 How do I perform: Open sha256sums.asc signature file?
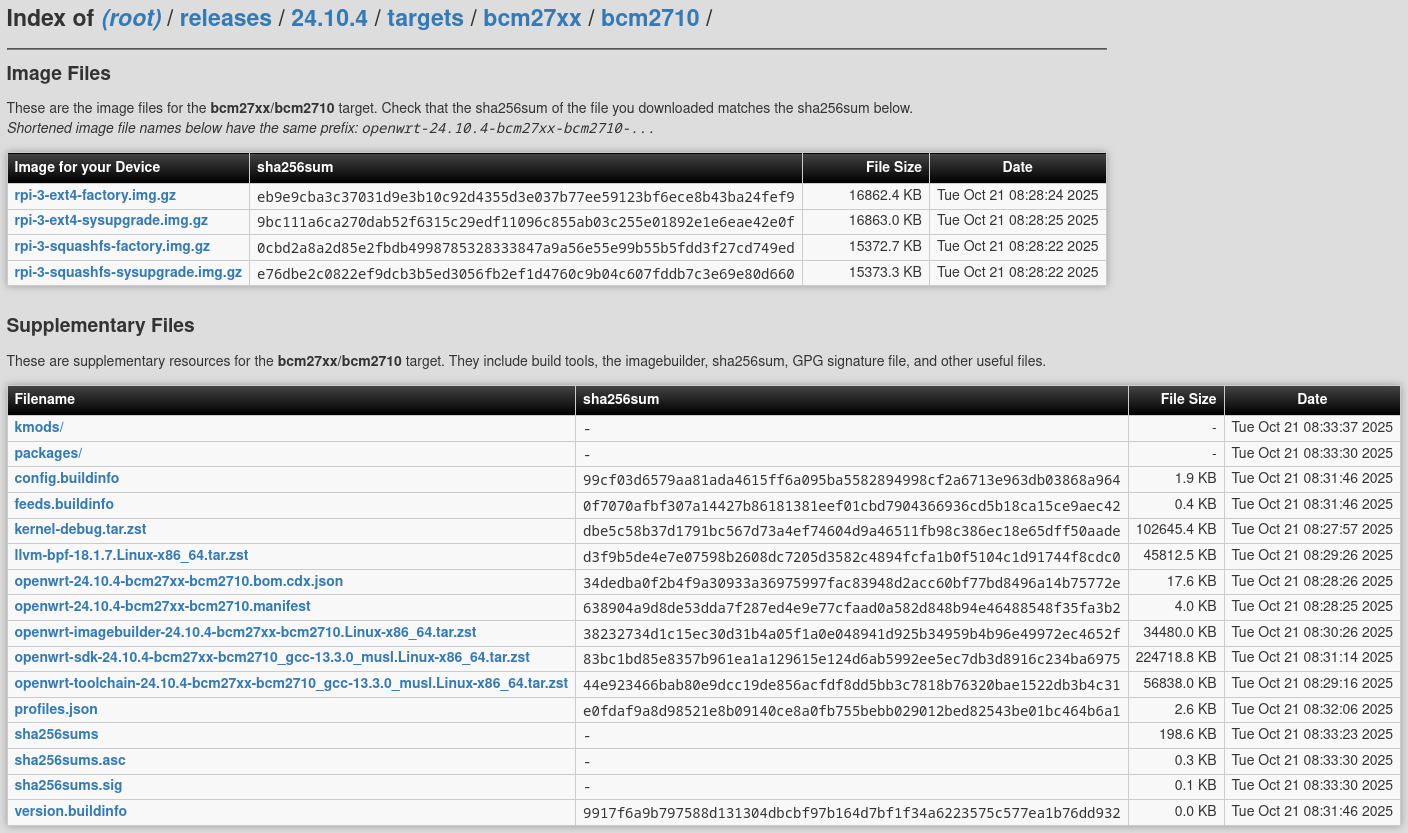70,761
